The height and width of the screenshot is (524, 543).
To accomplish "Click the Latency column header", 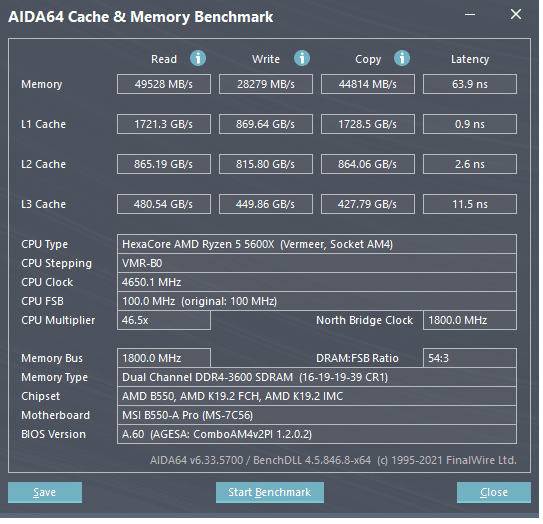I will point(470,60).
